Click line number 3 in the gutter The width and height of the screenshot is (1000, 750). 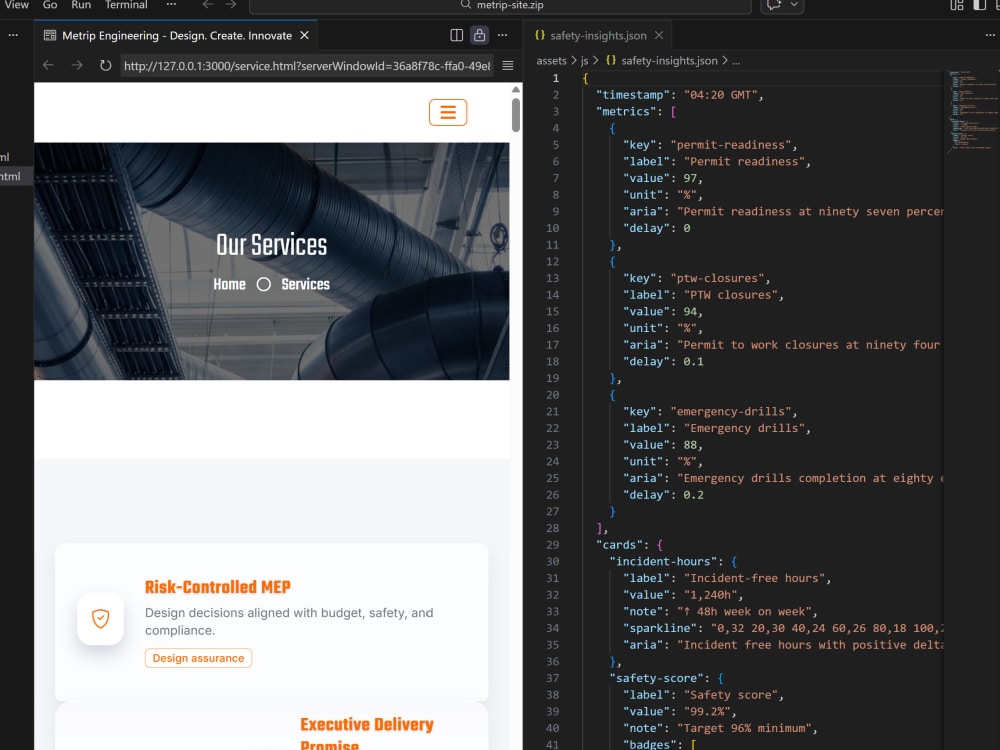[555, 112]
